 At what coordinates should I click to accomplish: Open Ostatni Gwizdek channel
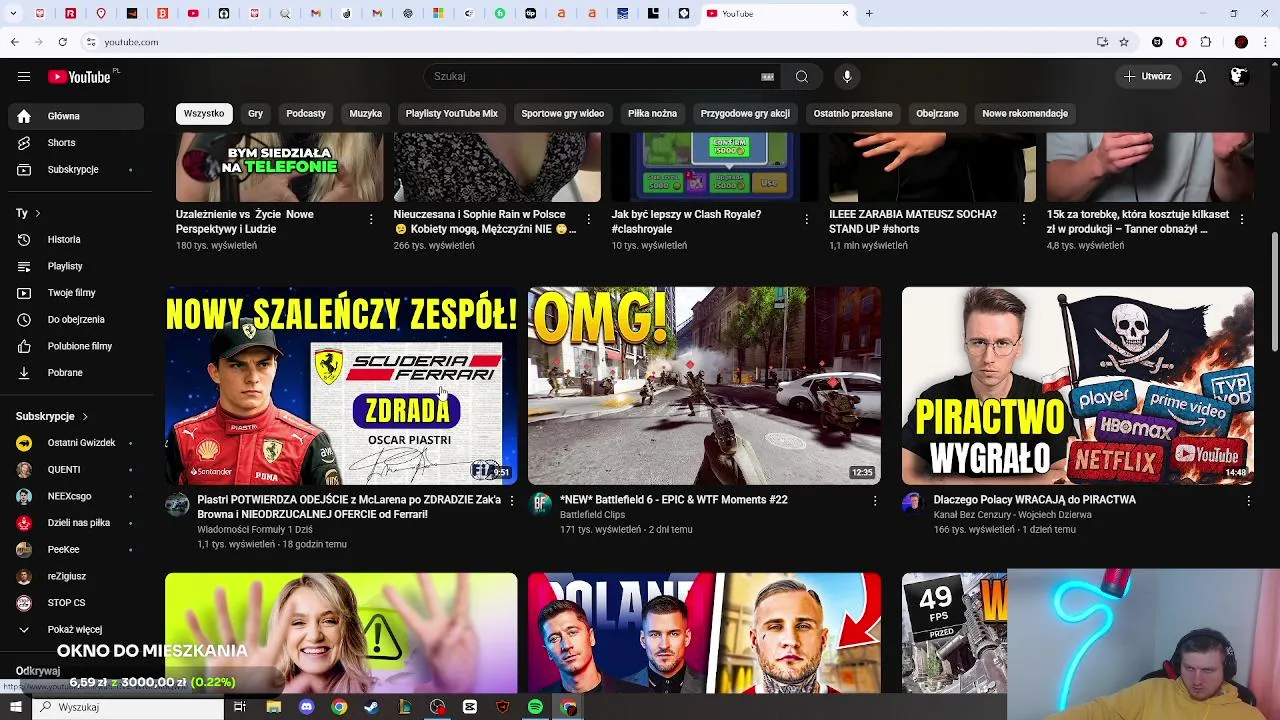click(x=76, y=443)
